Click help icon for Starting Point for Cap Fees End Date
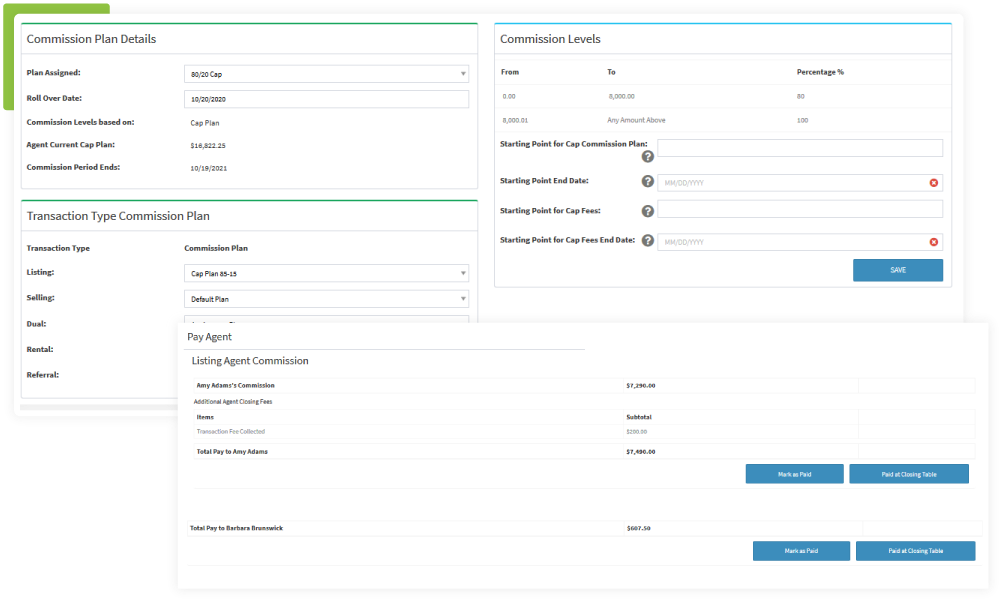 pyautogui.click(x=647, y=240)
